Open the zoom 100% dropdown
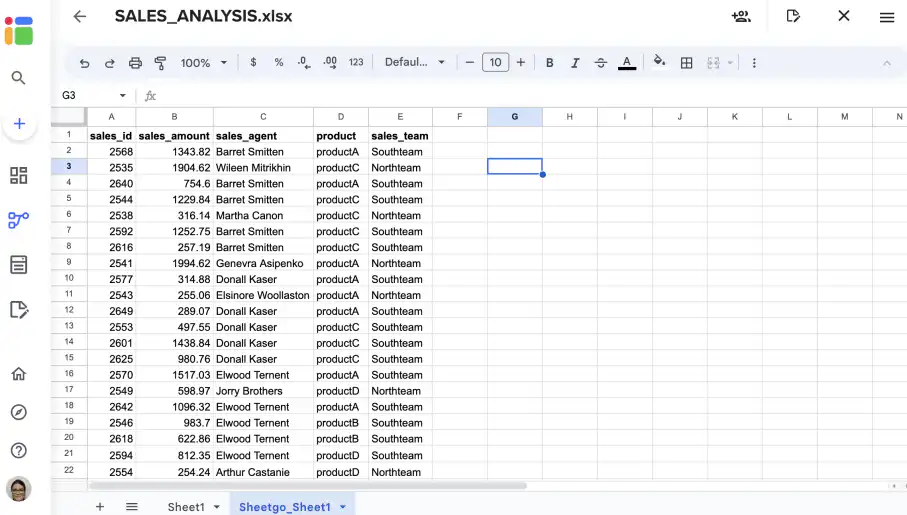 coord(204,62)
